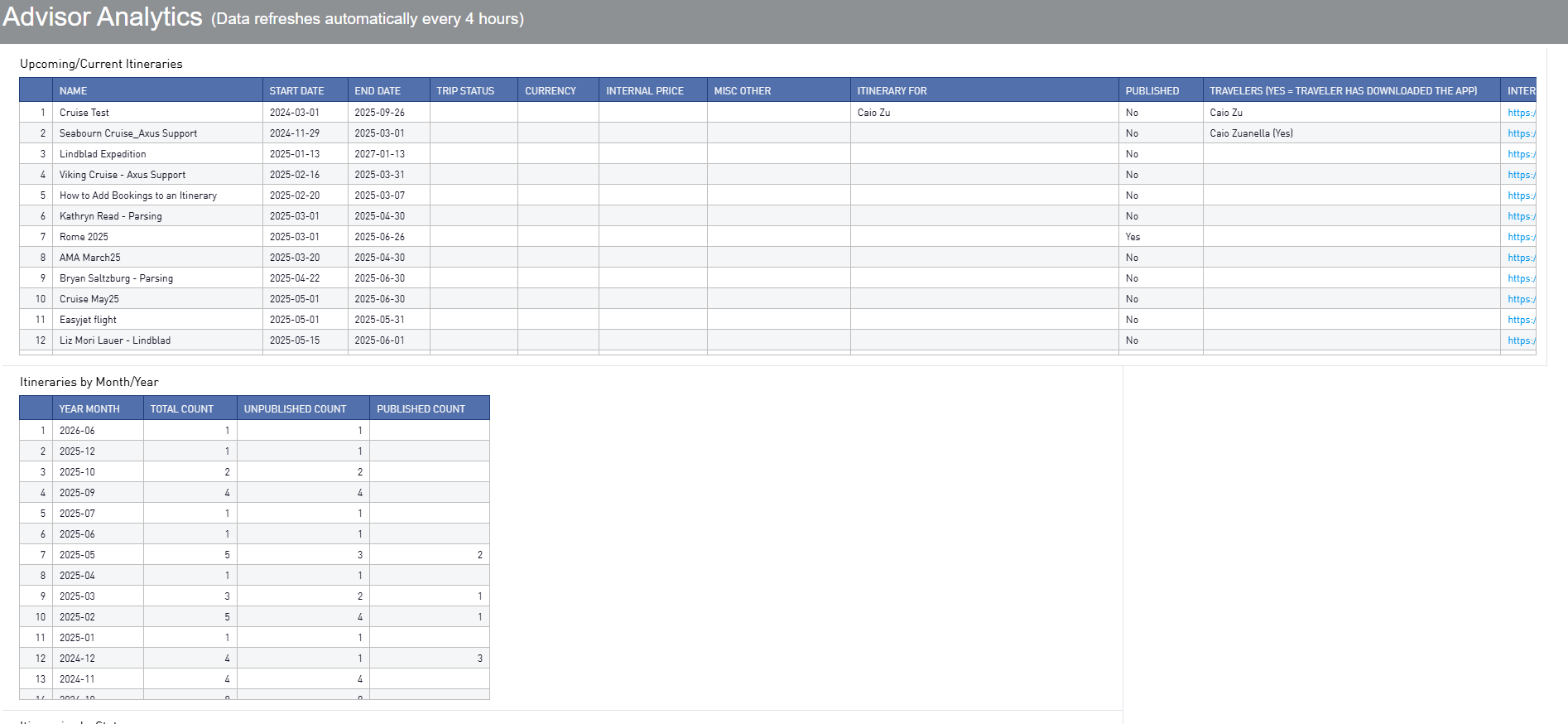This screenshot has height=724, width=1568.
Task: Open the link in the Cruise Test row
Action: coord(1521,113)
